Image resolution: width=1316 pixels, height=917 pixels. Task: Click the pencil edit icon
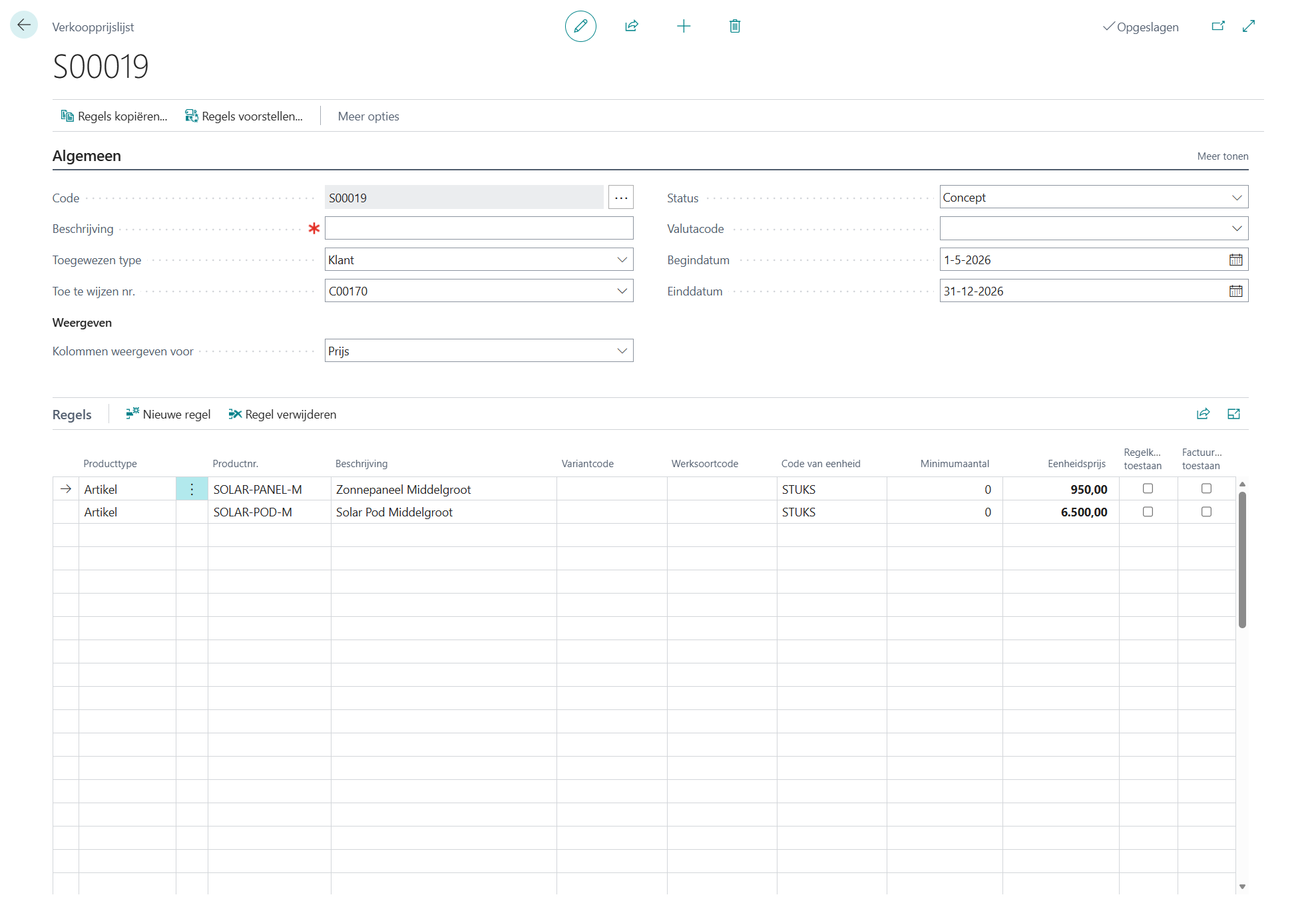click(580, 27)
